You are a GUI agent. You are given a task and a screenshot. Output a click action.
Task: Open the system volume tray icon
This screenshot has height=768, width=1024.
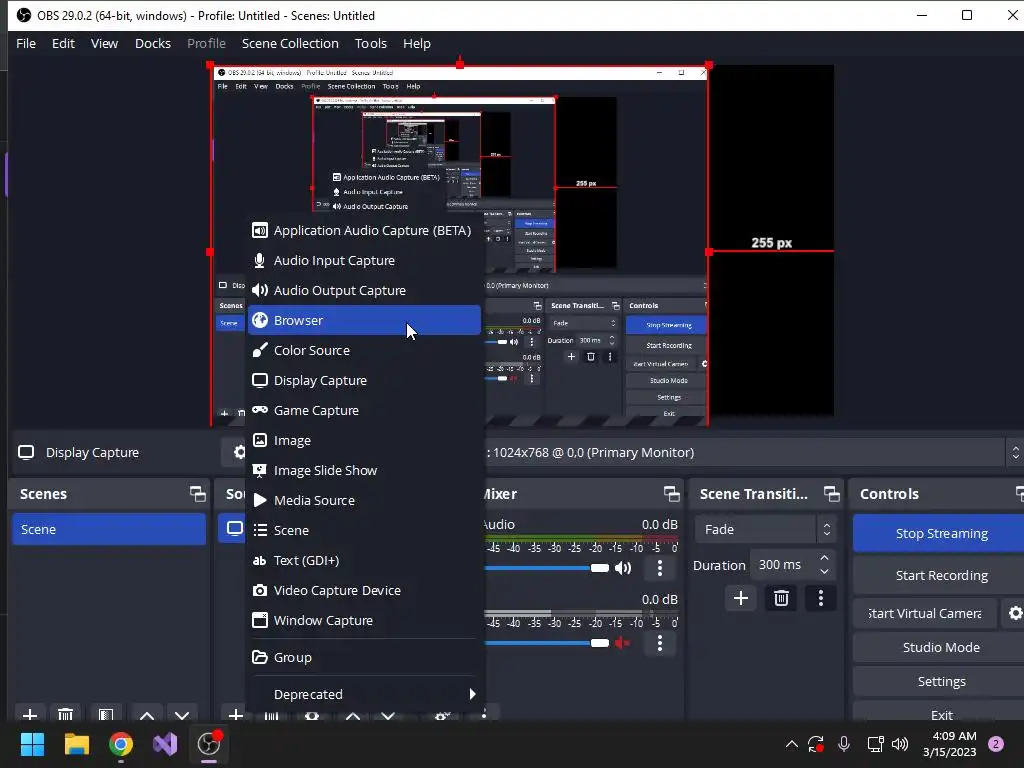900,744
